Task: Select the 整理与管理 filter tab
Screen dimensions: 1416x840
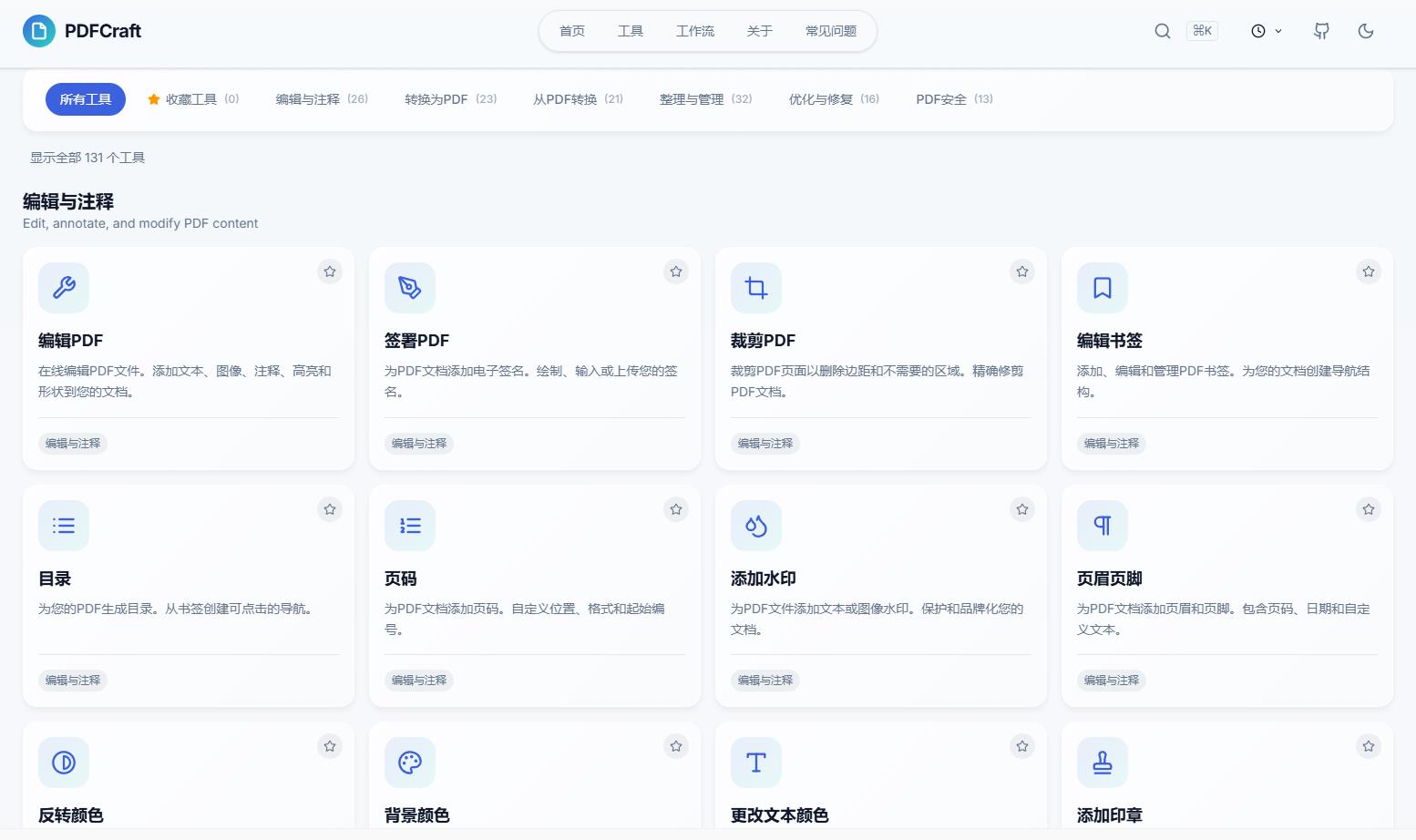Action: 706,99
